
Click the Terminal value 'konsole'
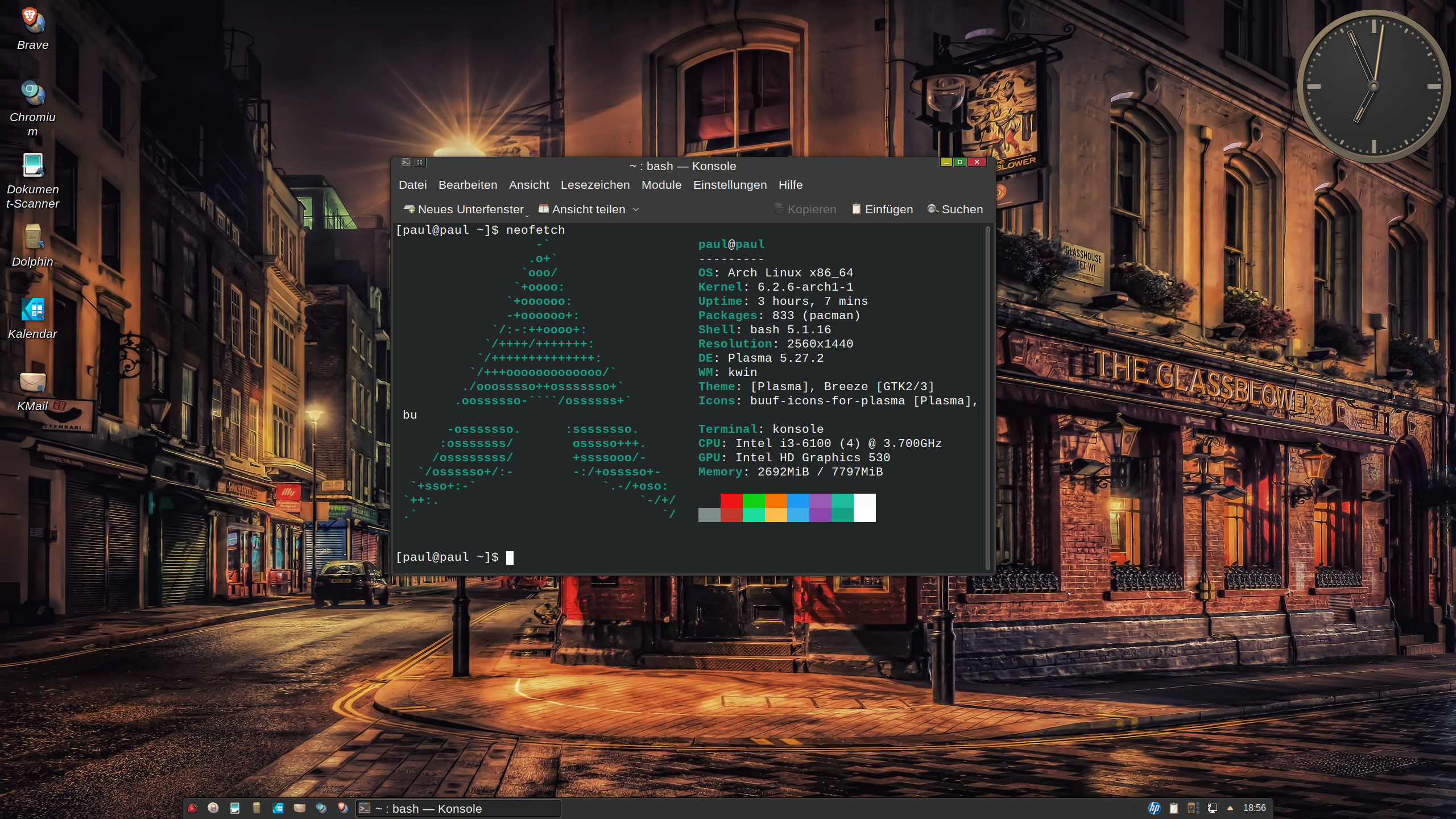(x=798, y=429)
